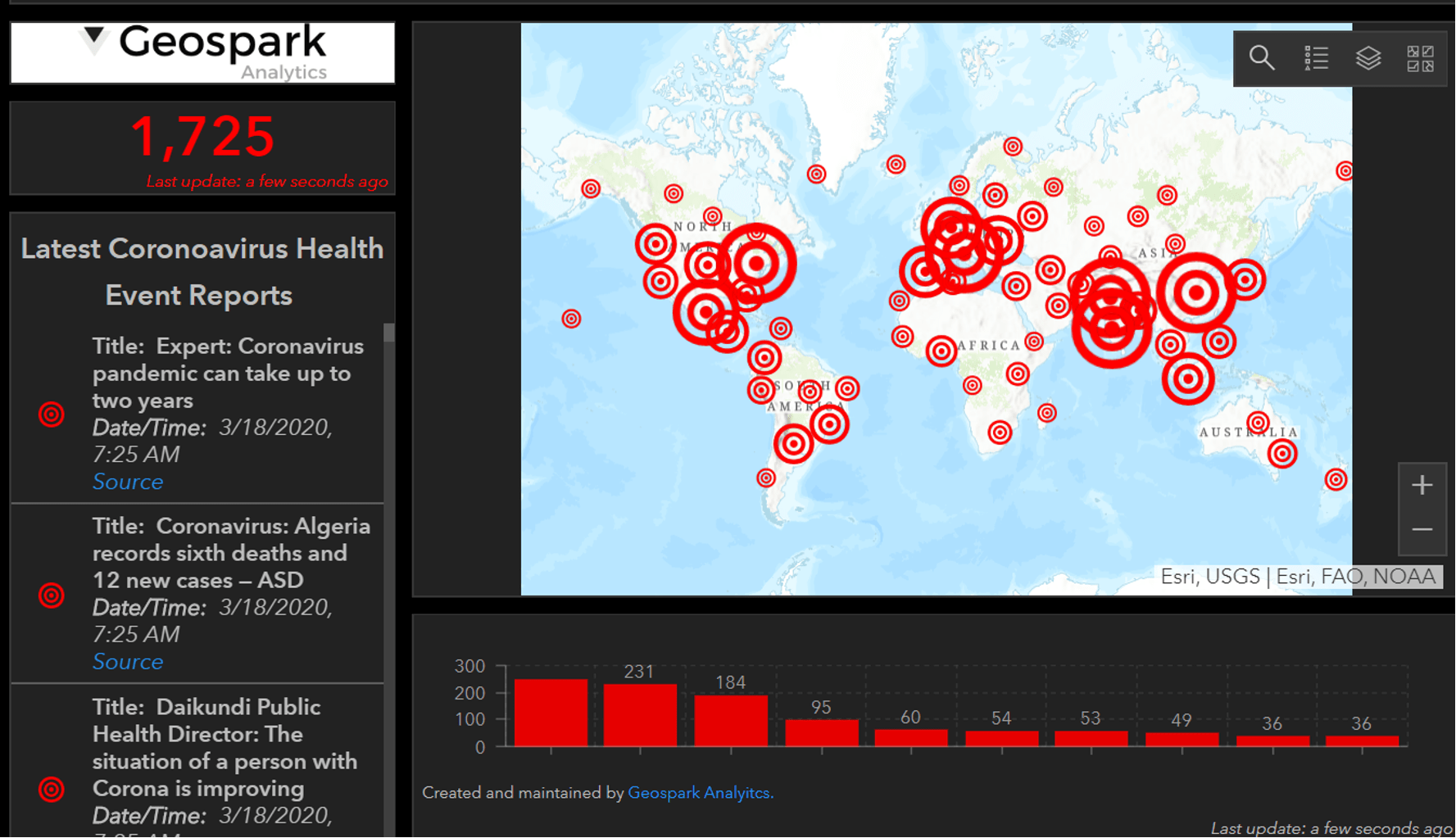Image resolution: width=1456 pixels, height=838 pixels.
Task: Click the target icon beside the Expert pandemic report
Action: [51, 414]
